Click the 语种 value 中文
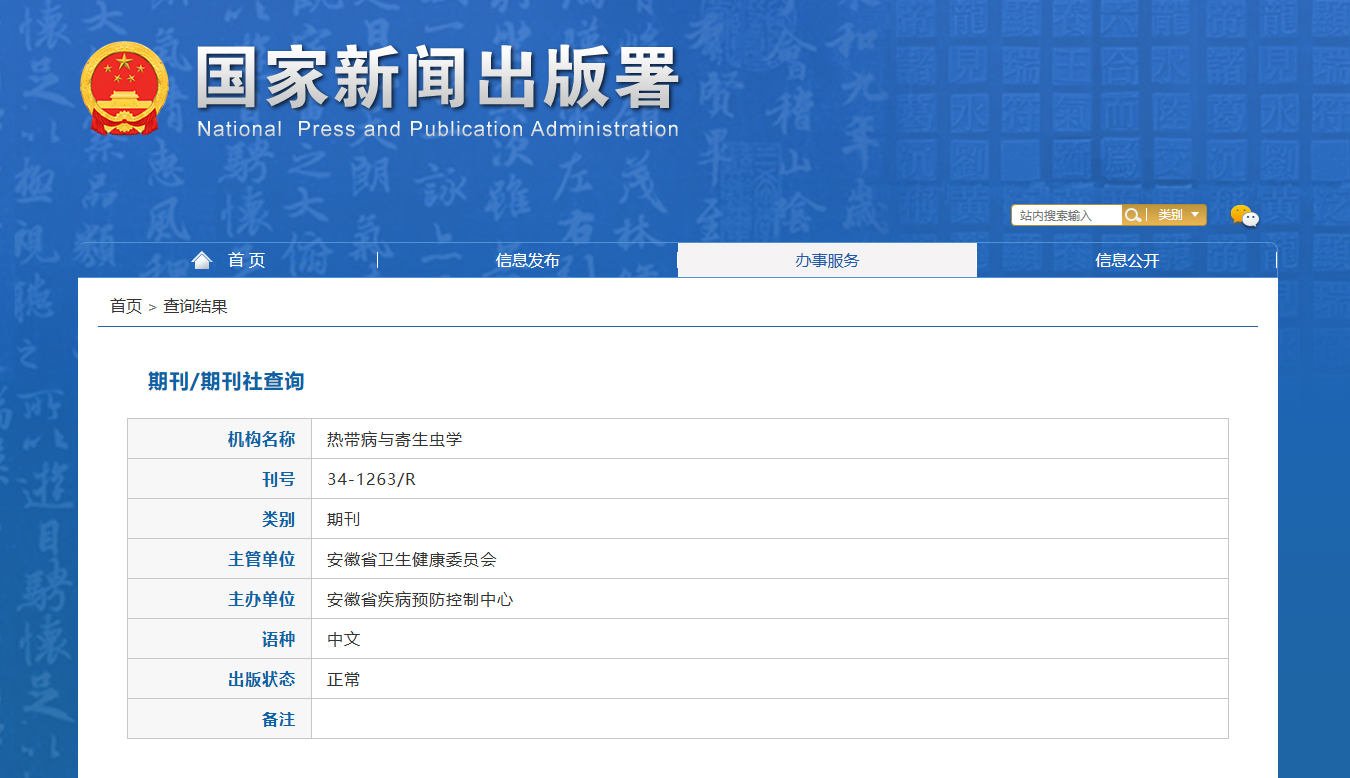Screen dimensions: 1350x778 pos(344,639)
